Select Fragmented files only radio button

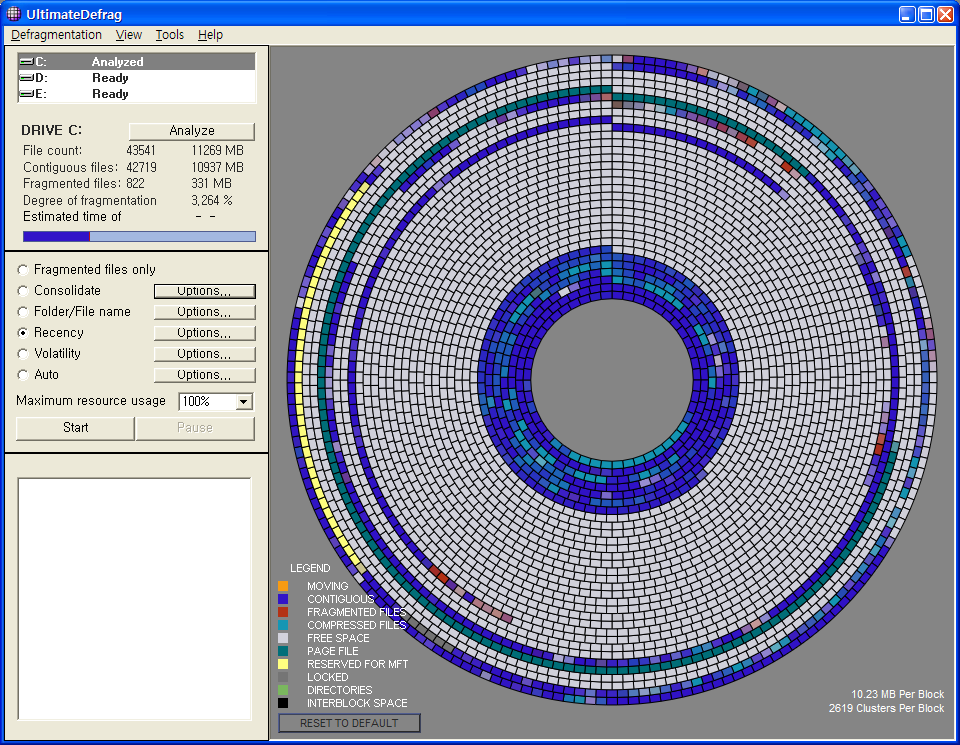click(23, 270)
